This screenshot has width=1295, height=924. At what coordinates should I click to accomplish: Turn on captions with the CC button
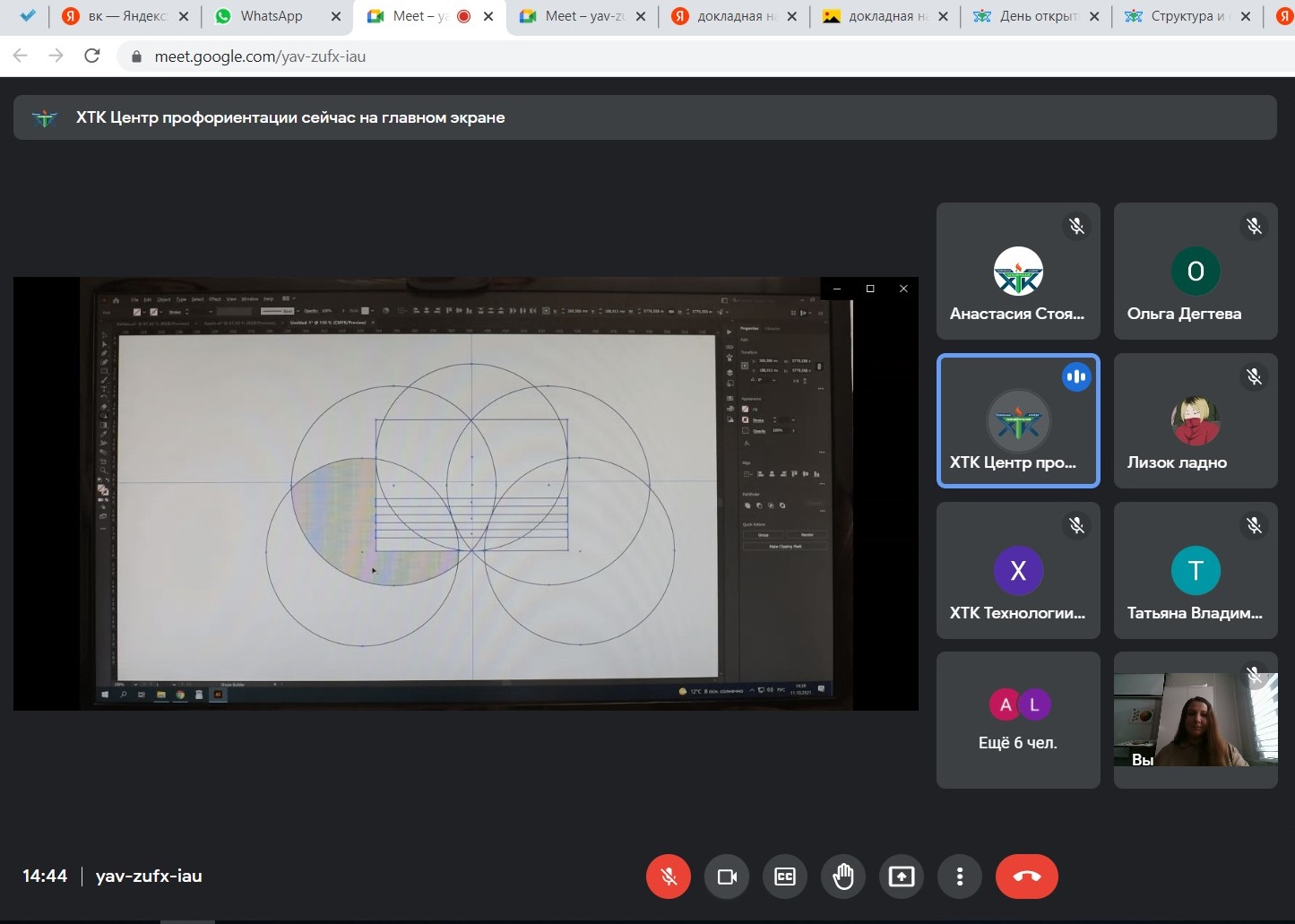coord(785,877)
